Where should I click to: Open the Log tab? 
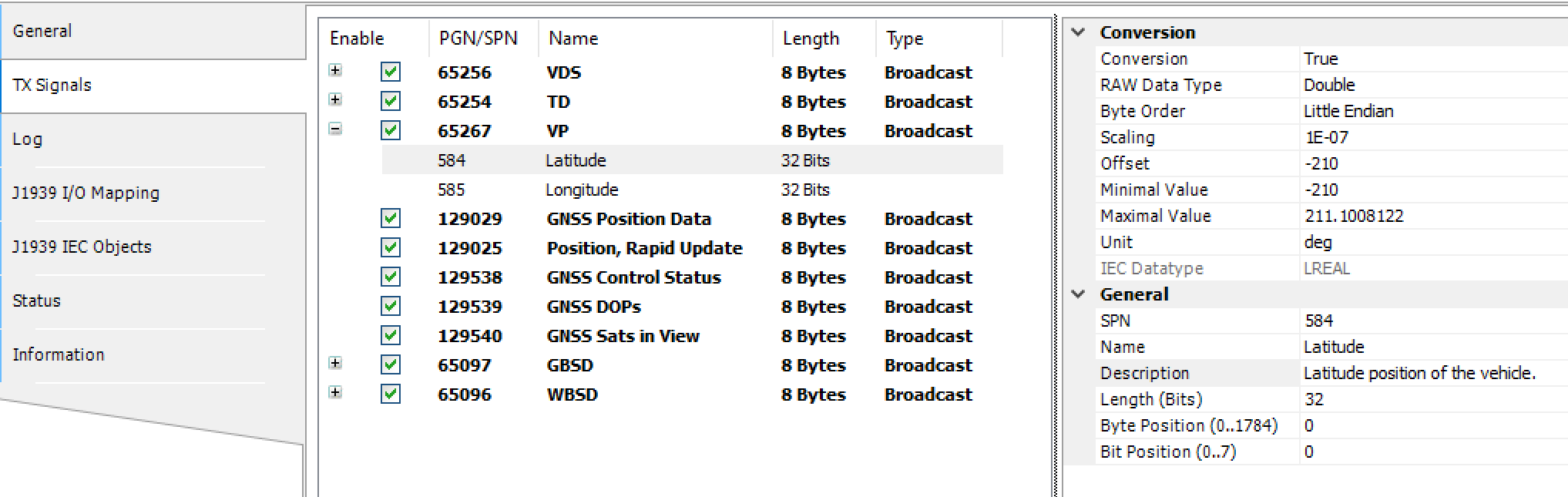[x=27, y=139]
